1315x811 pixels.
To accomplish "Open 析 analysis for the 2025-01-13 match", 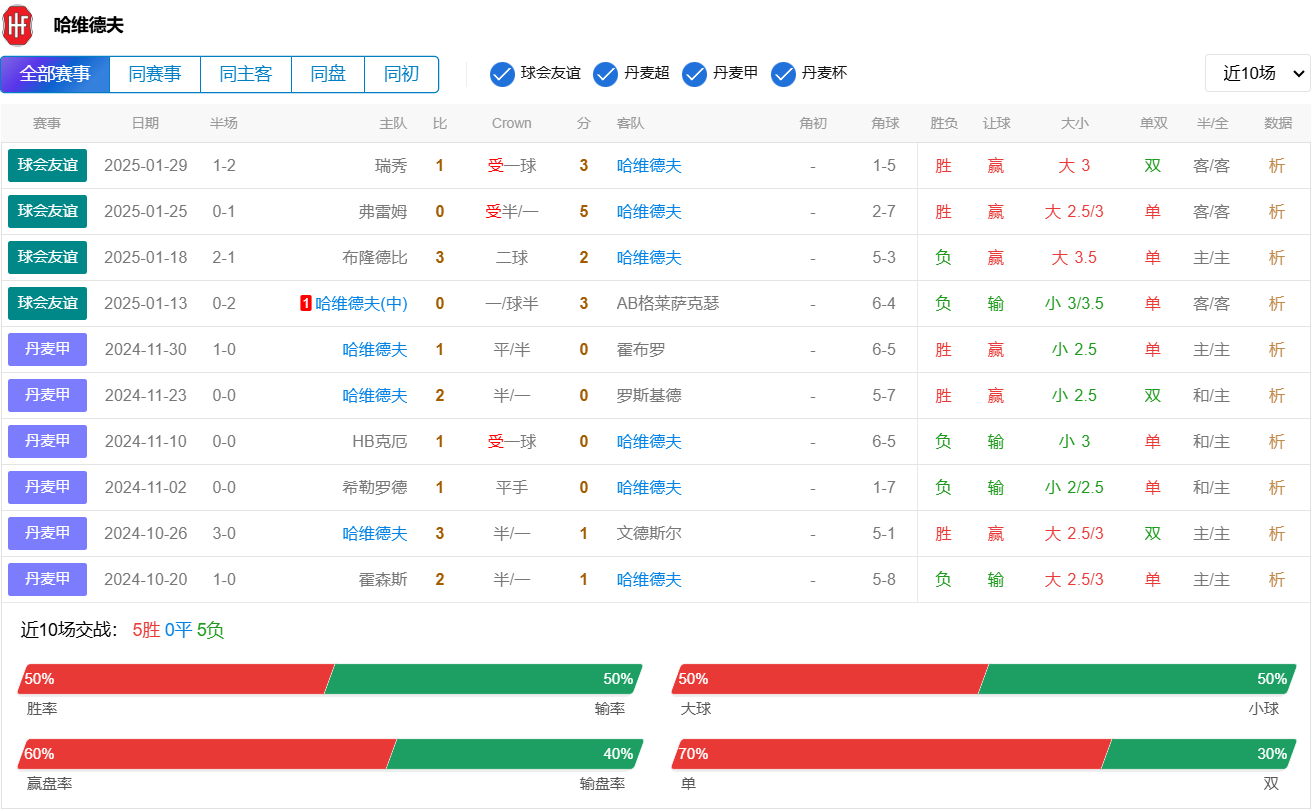I will click(1277, 303).
